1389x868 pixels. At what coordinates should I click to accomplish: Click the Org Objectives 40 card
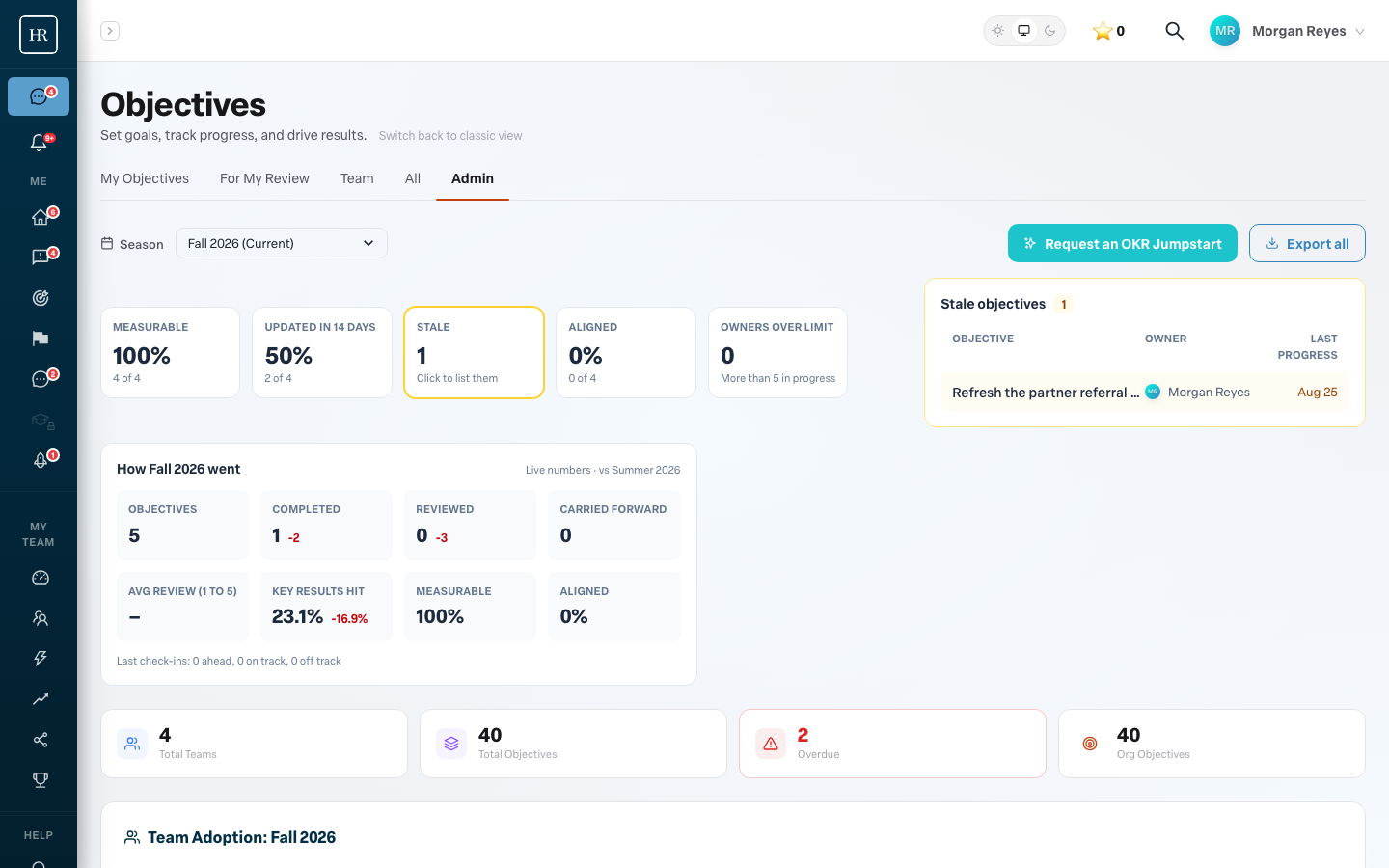pos(1212,744)
